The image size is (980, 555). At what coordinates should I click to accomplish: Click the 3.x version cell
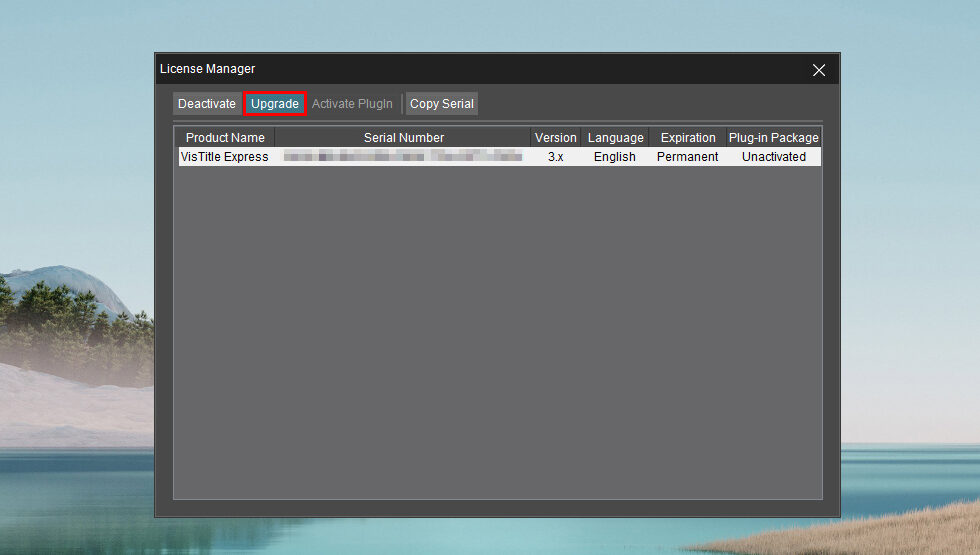click(x=556, y=157)
